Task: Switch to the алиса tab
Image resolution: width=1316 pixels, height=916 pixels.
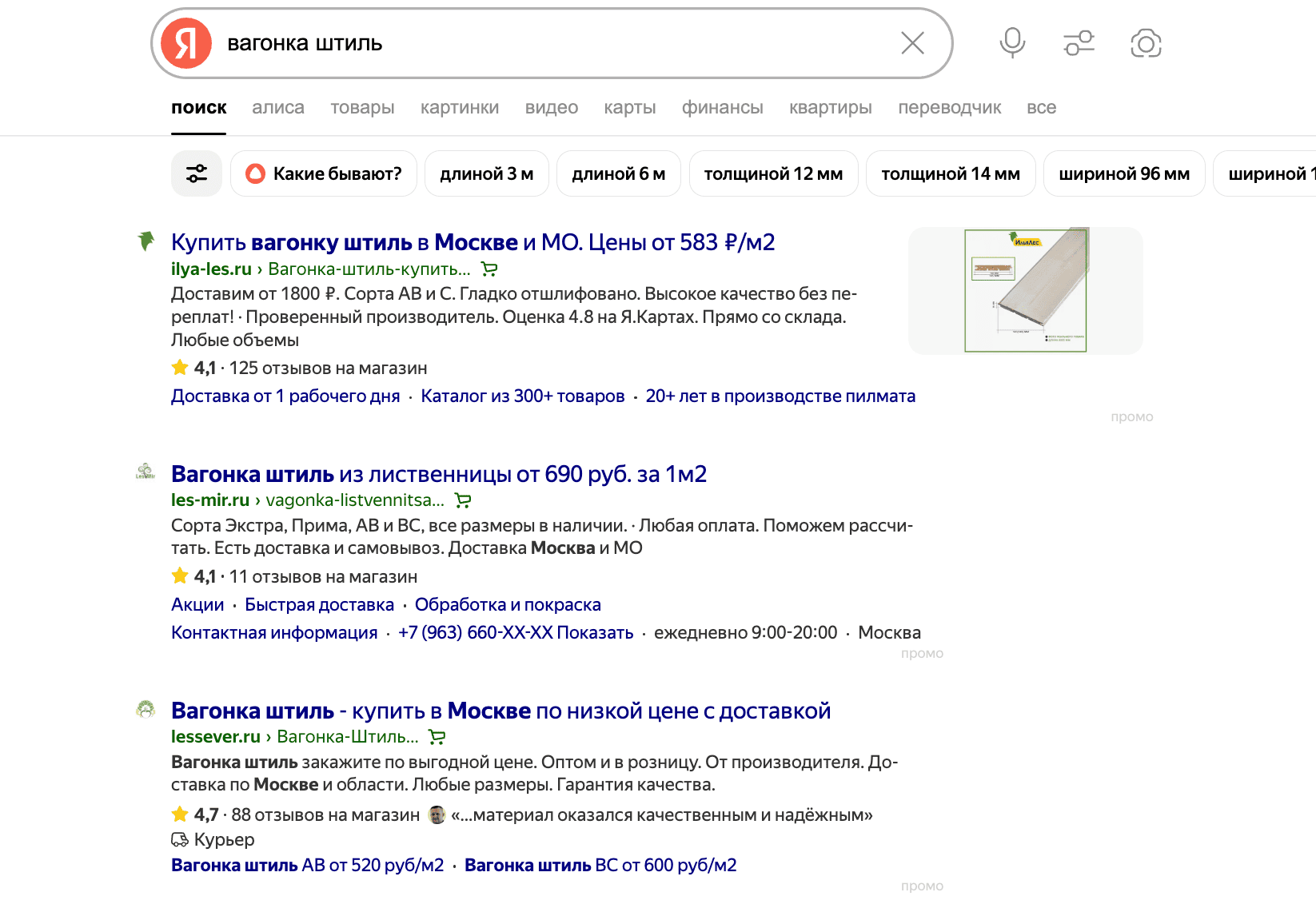Action: [278, 107]
